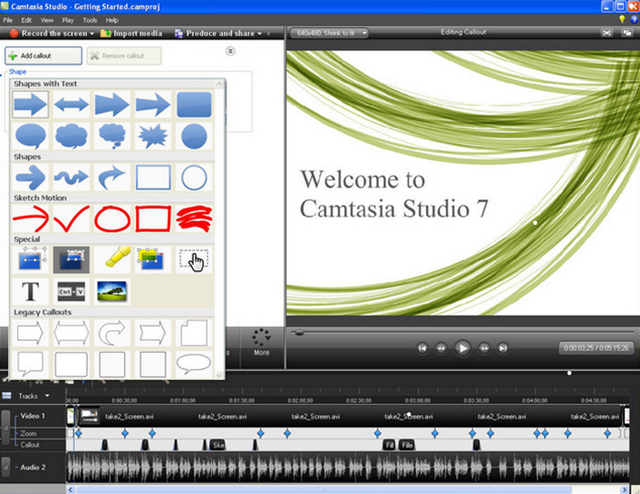Pick the oval speech bubble callout
The width and height of the screenshot is (640, 494).
click(x=30, y=136)
